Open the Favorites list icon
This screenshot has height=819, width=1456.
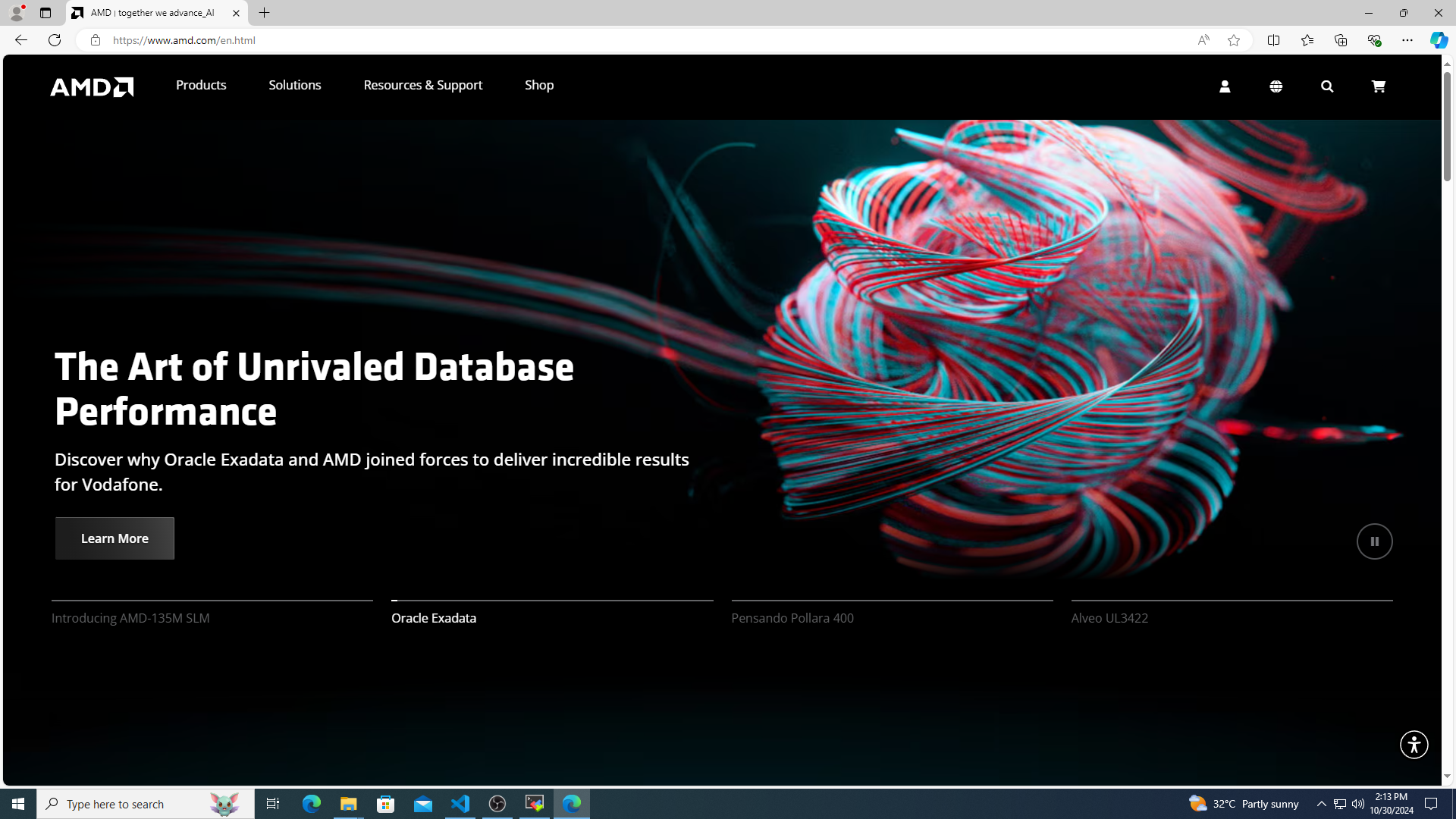[x=1307, y=40]
